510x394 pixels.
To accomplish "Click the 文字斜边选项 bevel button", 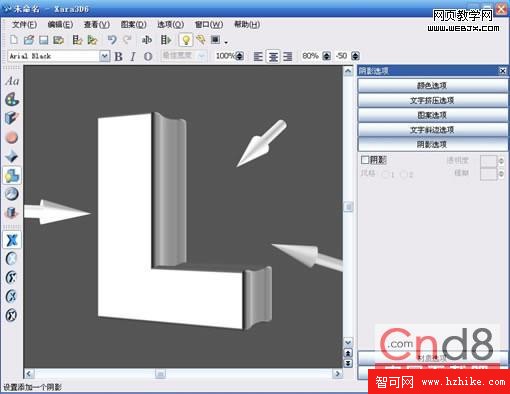I will pos(432,130).
